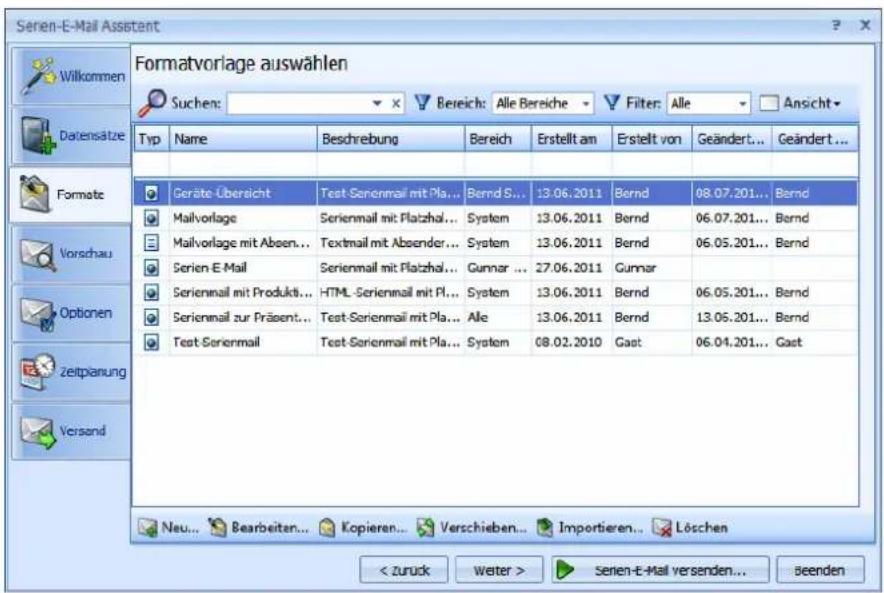Viewport: 884px width, 593px height.
Task: Select the Mailvorlage mit Absen... template name
Action: (x=241, y=243)
